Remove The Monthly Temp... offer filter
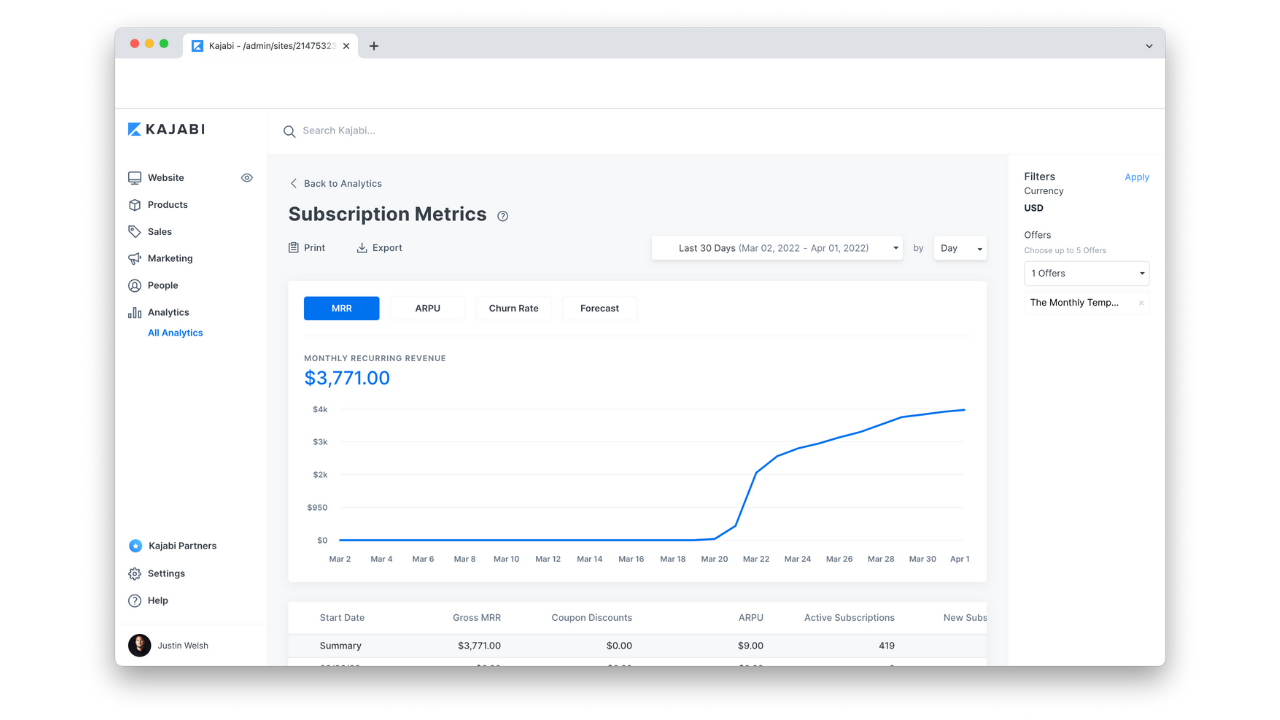The image size is (1280, 720). click(1141, 303)
